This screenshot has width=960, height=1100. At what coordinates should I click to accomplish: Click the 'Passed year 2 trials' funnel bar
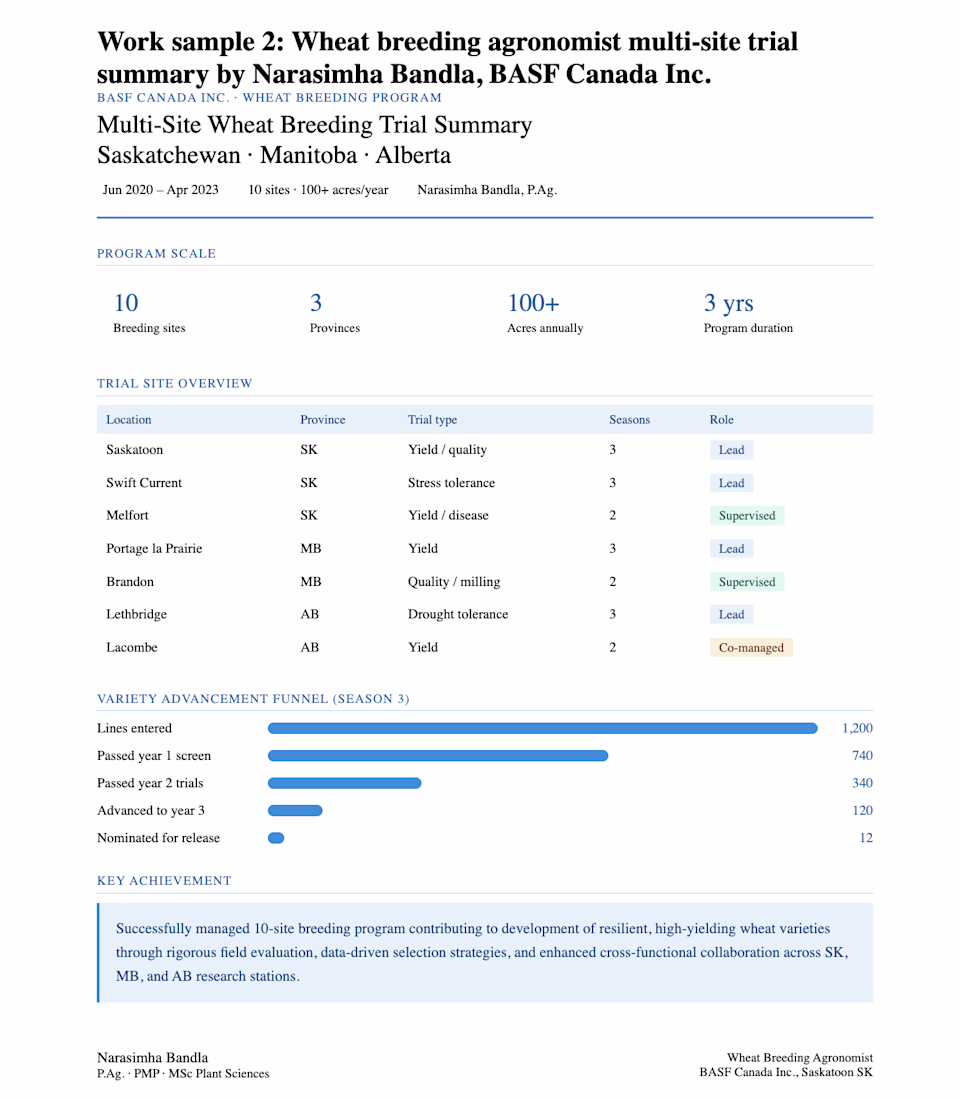[345, 783]
